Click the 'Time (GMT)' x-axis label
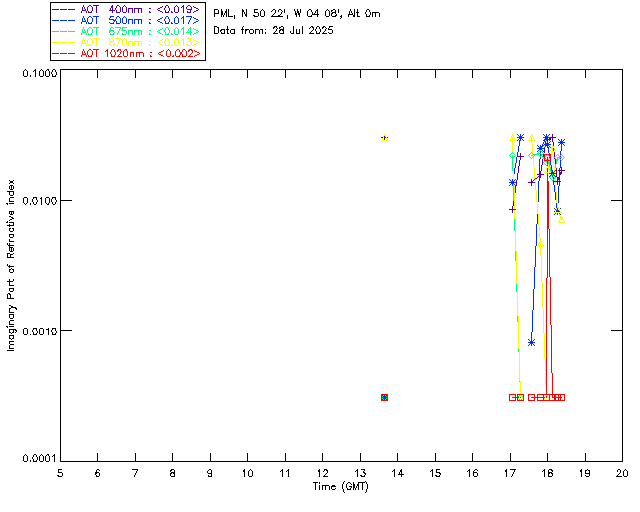Viewport: 640px width, 512px height. pyautogui.click(x=341, y=485)
